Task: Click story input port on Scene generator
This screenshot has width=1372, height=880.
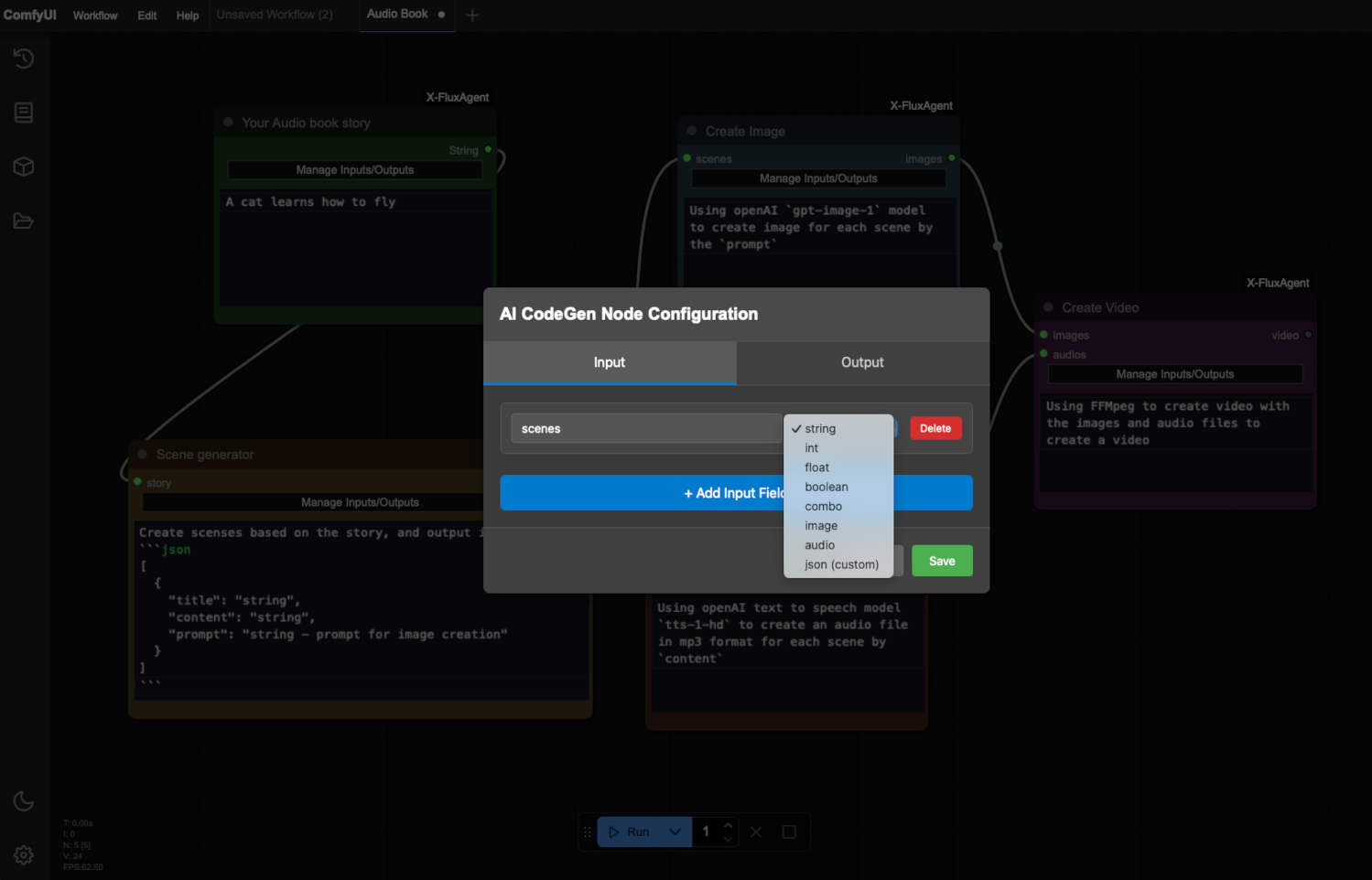Action: [x=138, y=482]
